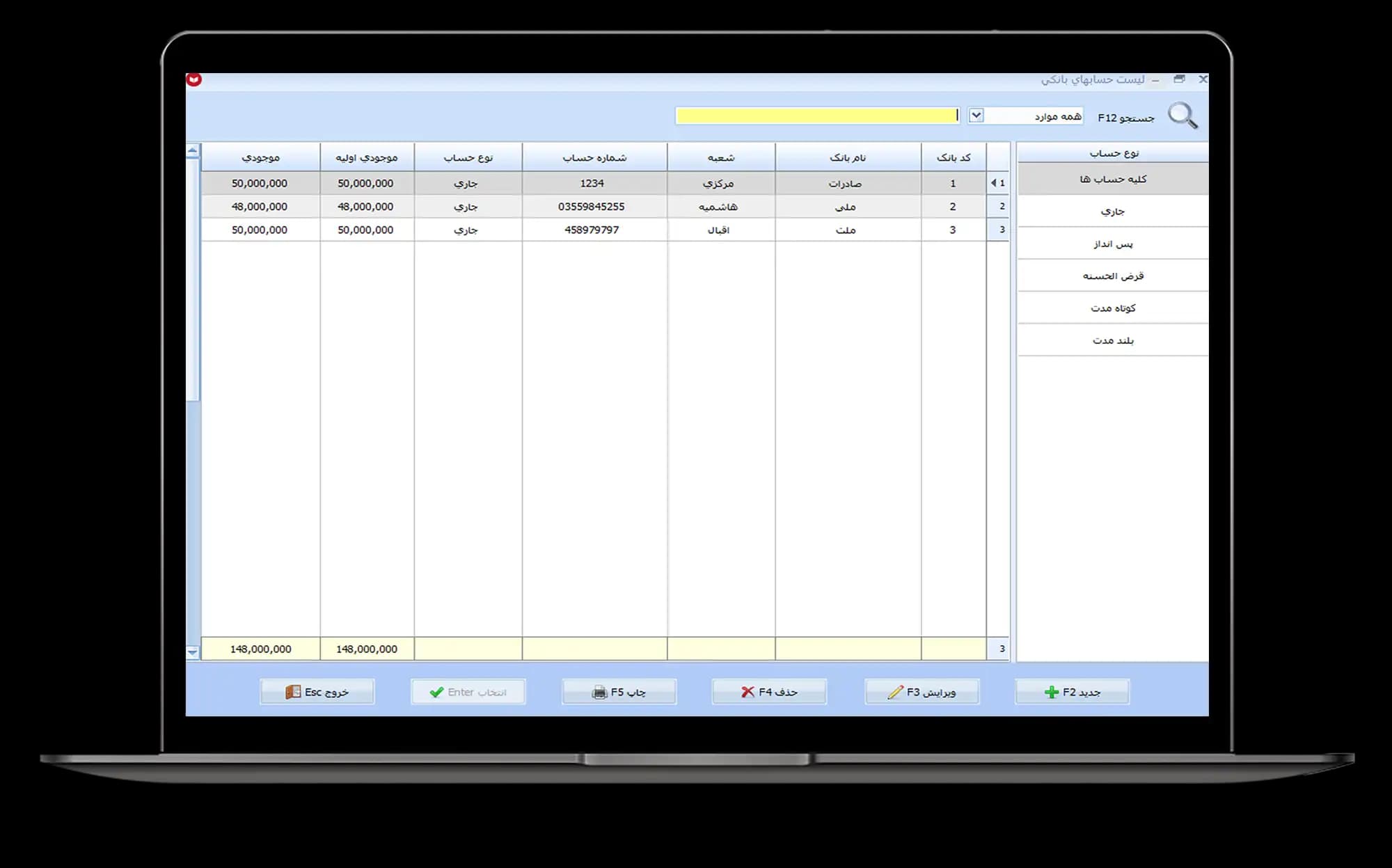
Task: Select کوتاه مدت account type
Action: tap(1113, 308)
